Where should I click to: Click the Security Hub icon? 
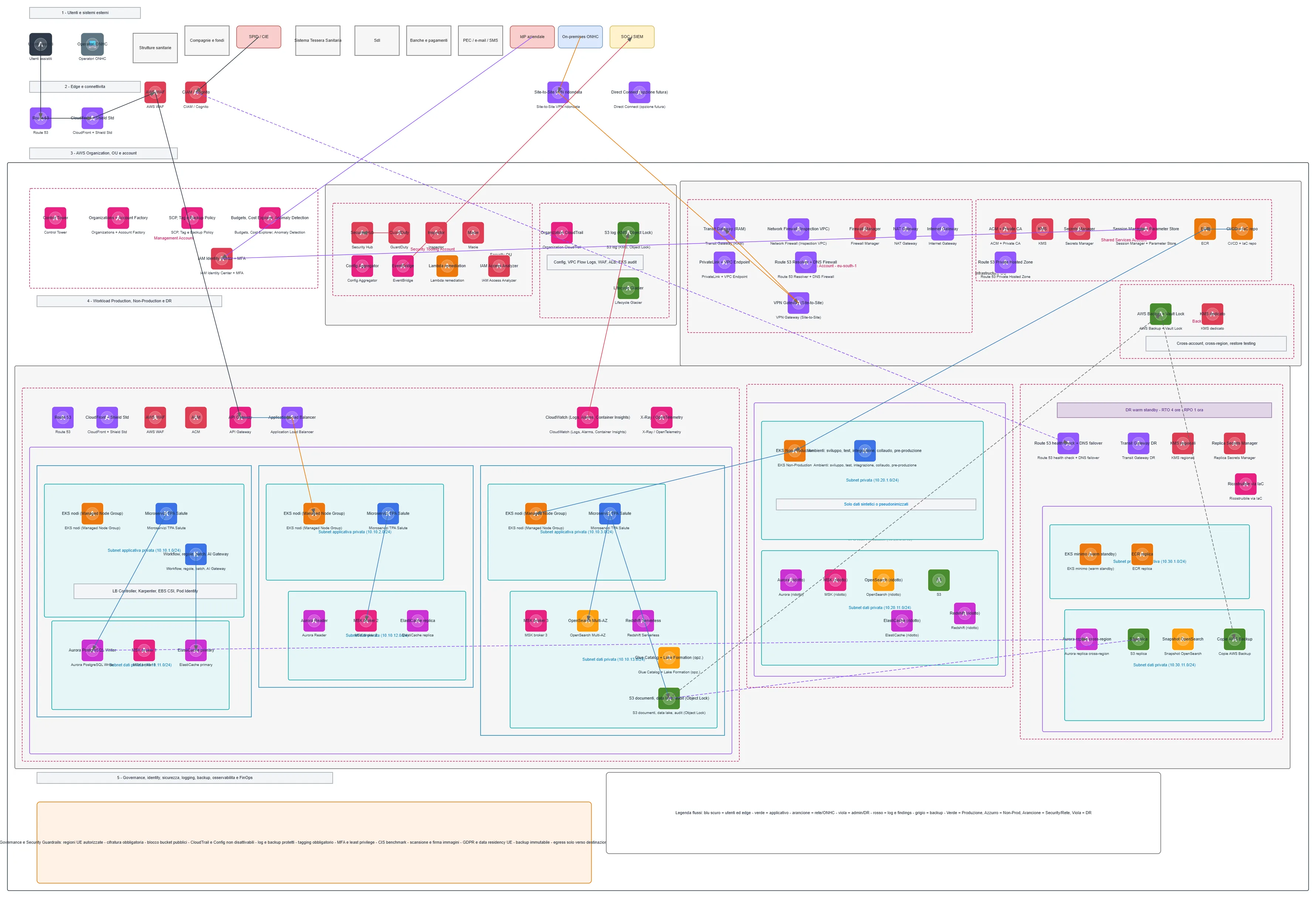pos(362,233)
